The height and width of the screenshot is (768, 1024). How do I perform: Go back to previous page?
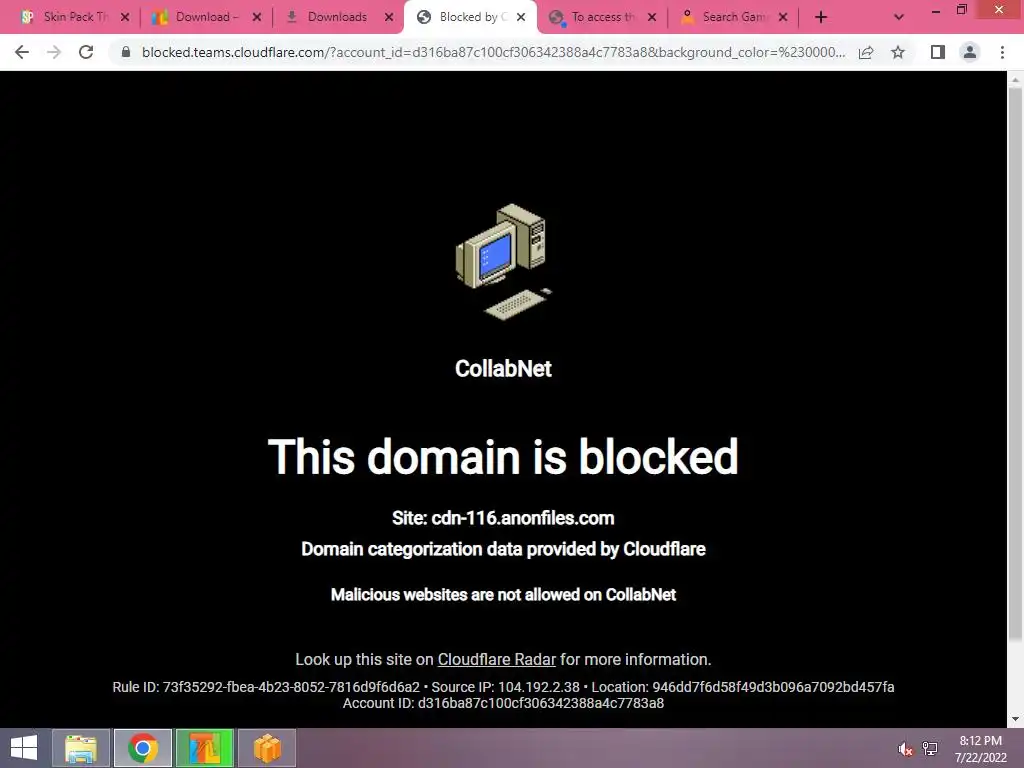(22, 52)
